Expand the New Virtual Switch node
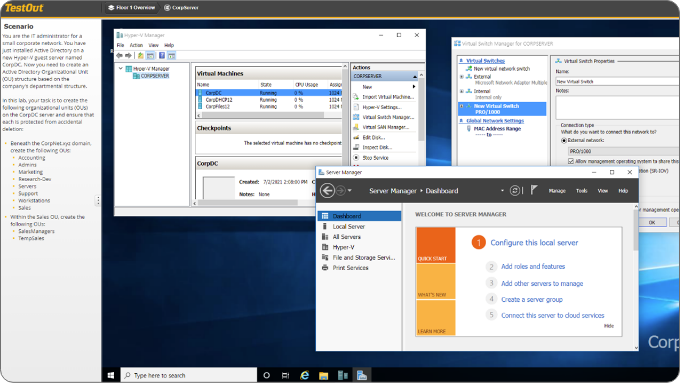 pyautogui.click(x=461, y=106)
